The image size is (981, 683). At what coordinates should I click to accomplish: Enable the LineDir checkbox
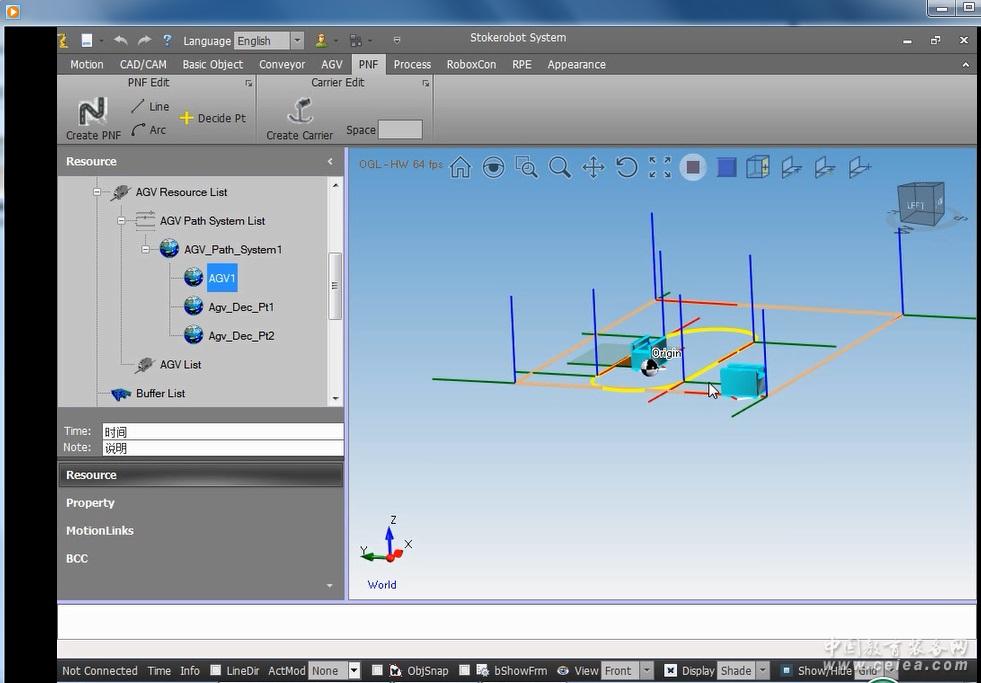click(215, 671)
